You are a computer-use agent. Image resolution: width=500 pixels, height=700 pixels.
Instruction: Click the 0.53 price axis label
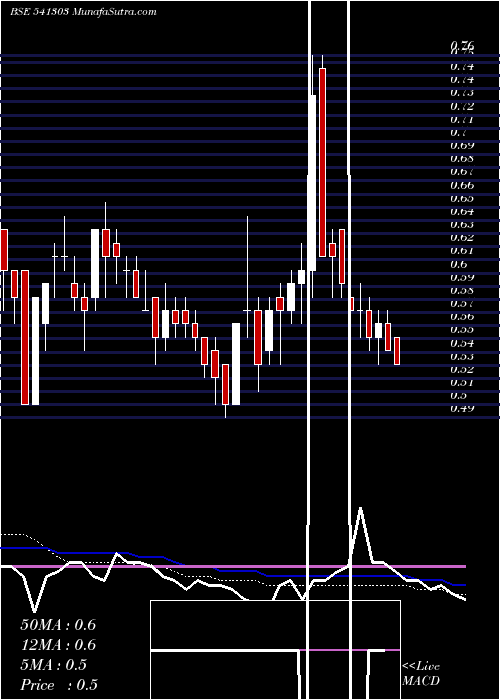tap(462, 356)
